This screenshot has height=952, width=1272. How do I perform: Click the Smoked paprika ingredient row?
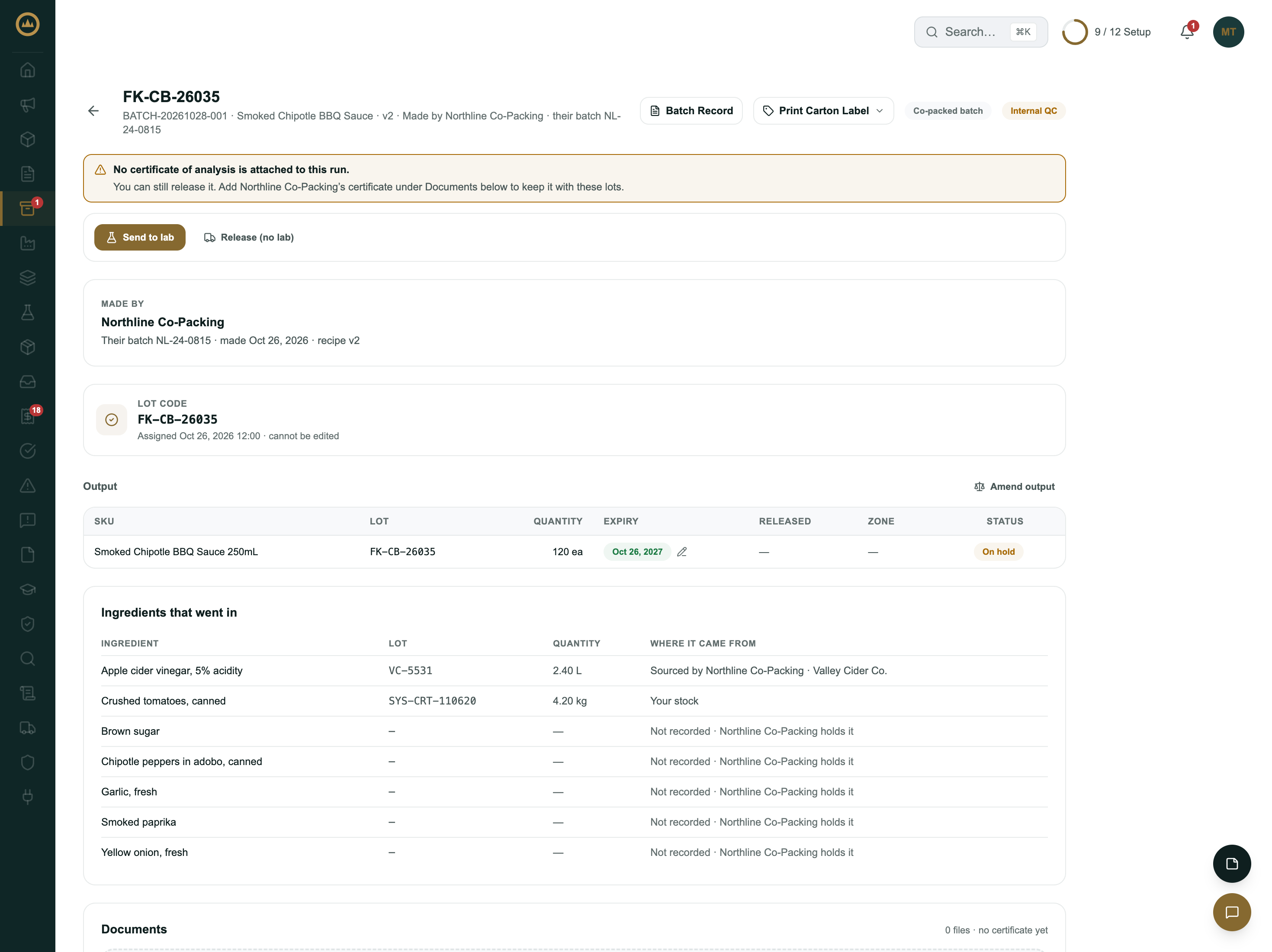[574, 822]
